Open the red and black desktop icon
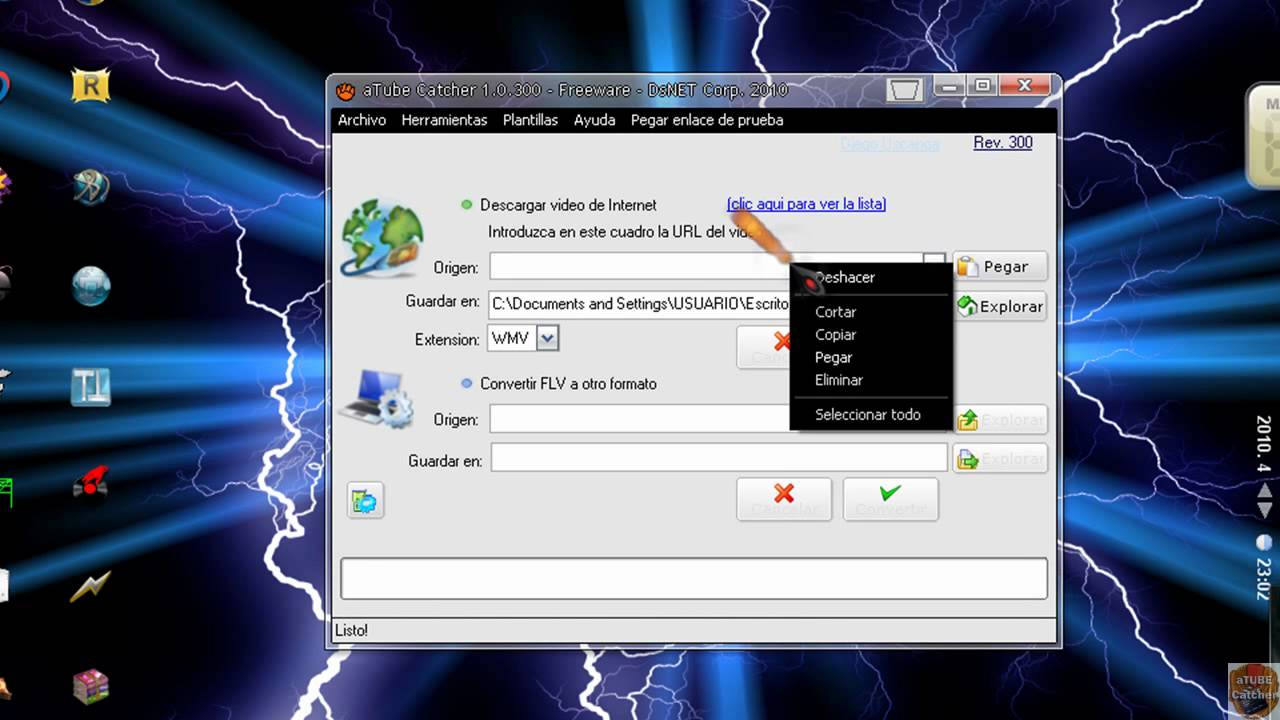 point(91,484)
